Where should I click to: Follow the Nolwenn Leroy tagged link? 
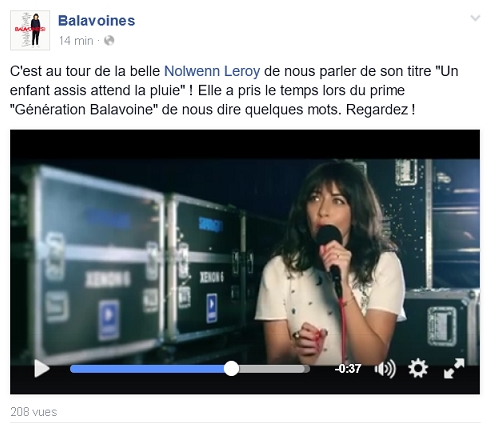point(212,71)
